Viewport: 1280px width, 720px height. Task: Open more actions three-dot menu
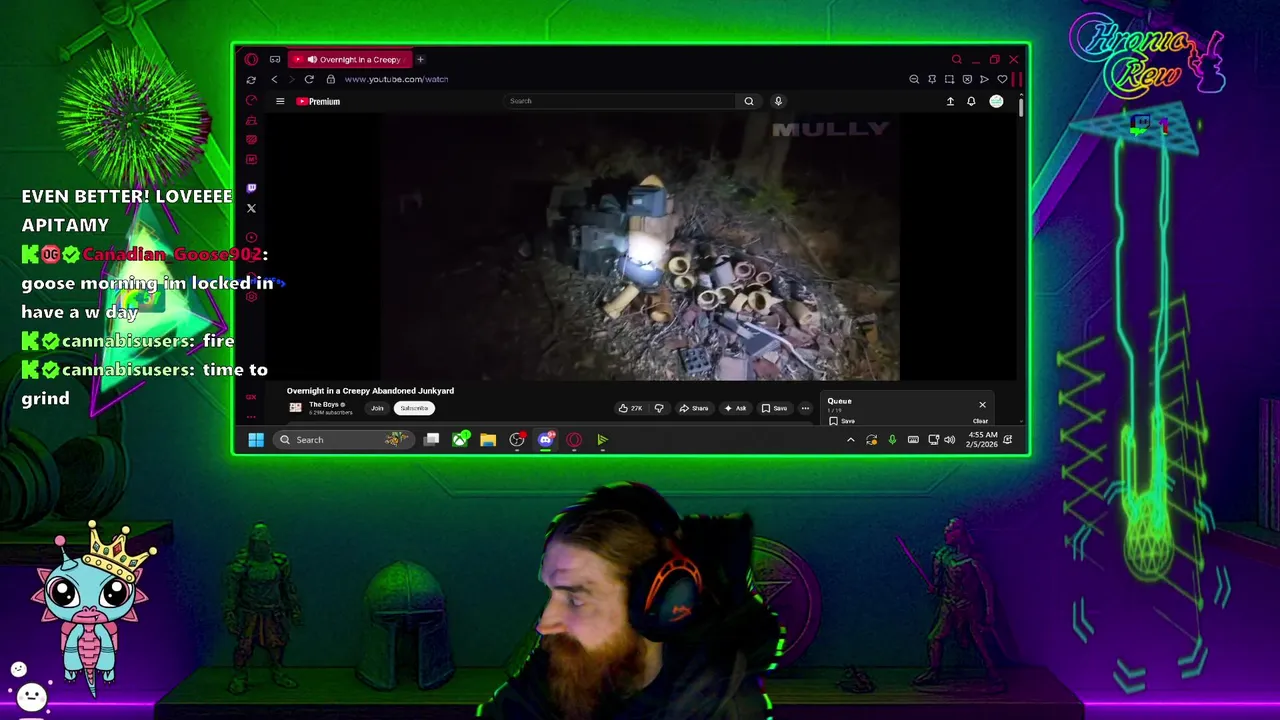[805, 408]
